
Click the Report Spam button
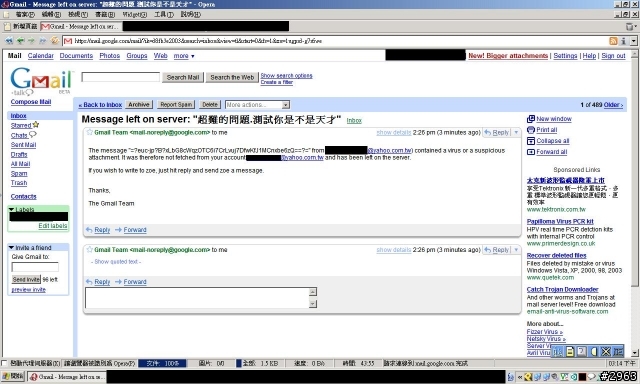click(x=176, y=105)
